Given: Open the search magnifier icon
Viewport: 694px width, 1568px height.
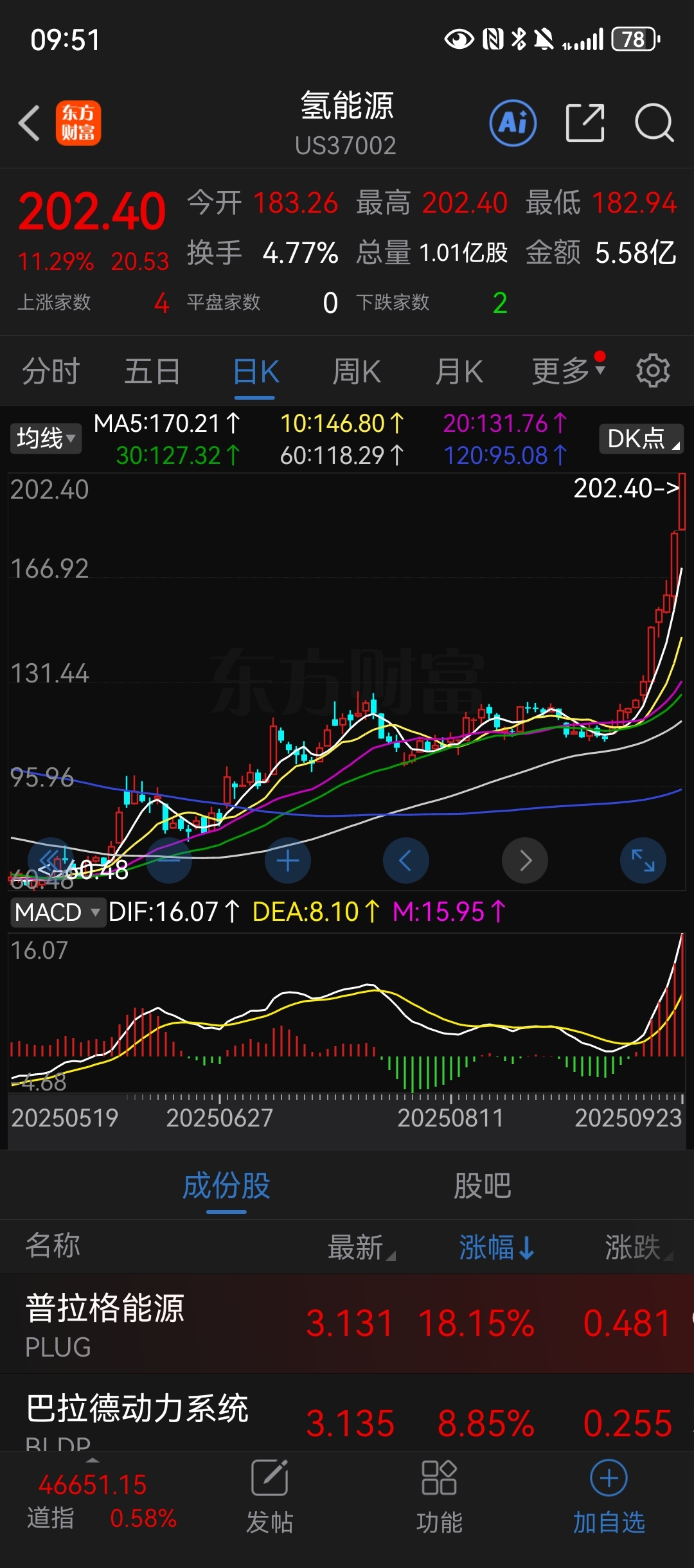Looking at the screenshot, I should point(654,123).
